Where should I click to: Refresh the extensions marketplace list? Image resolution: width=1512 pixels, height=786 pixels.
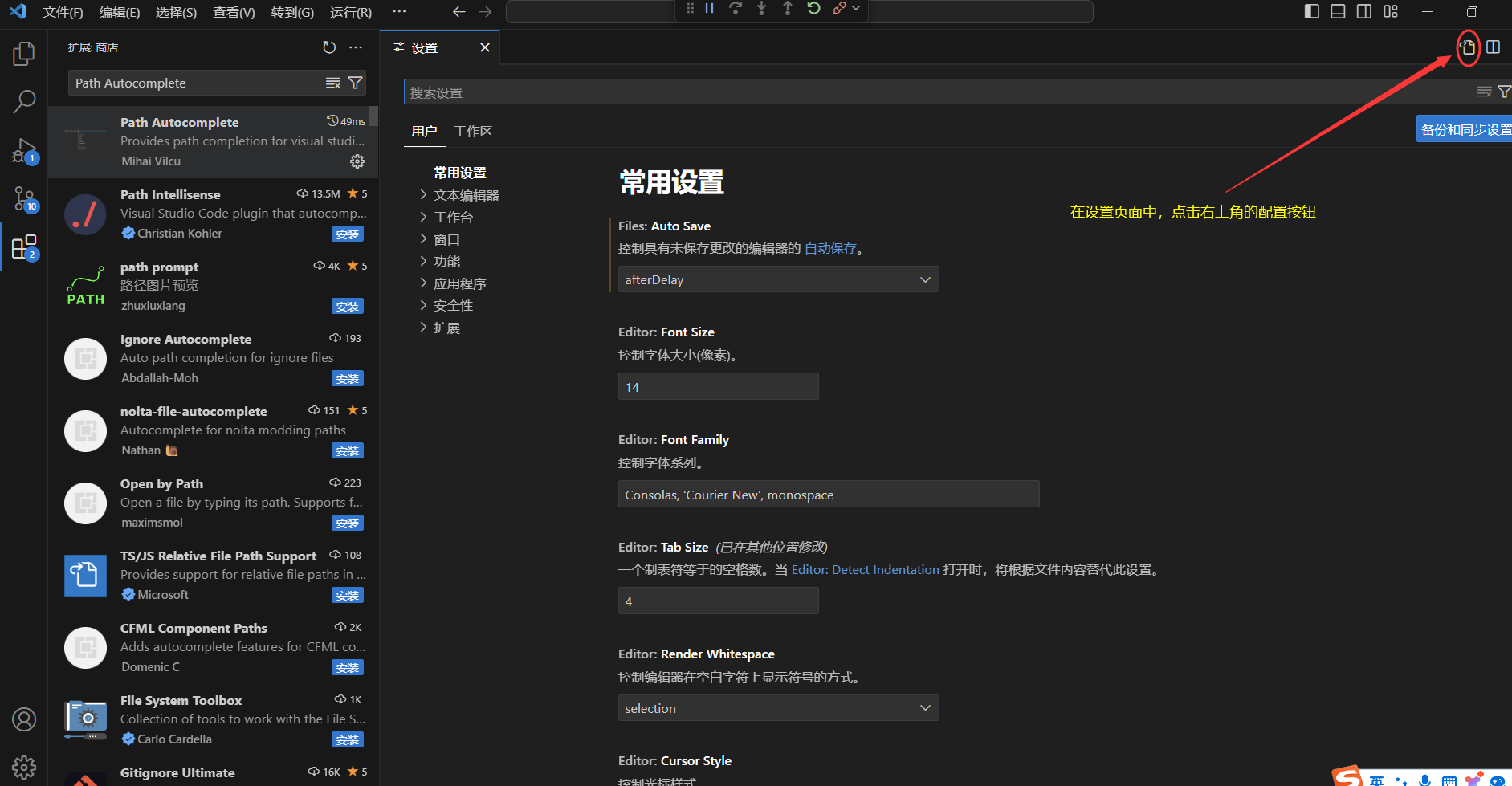click(329, 47)
